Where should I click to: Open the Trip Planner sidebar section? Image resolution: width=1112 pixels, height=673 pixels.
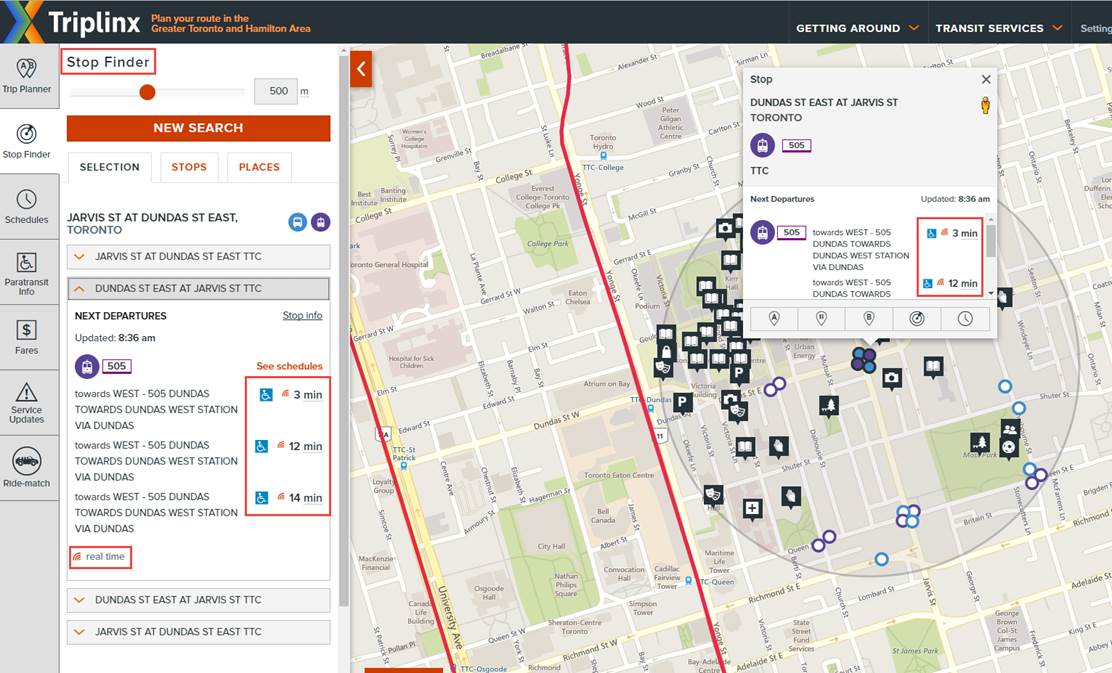27,77
